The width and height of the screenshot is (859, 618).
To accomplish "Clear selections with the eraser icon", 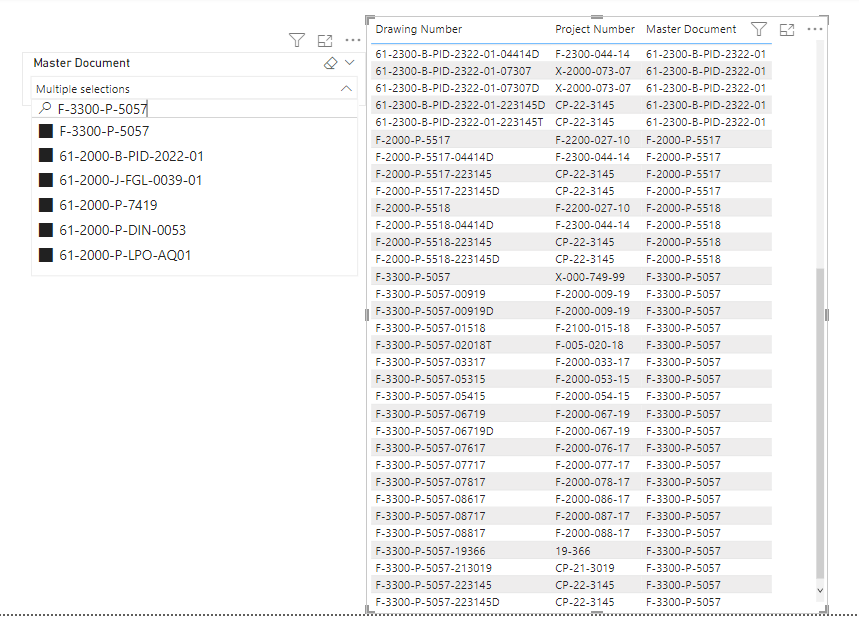I will pos(330,63).
